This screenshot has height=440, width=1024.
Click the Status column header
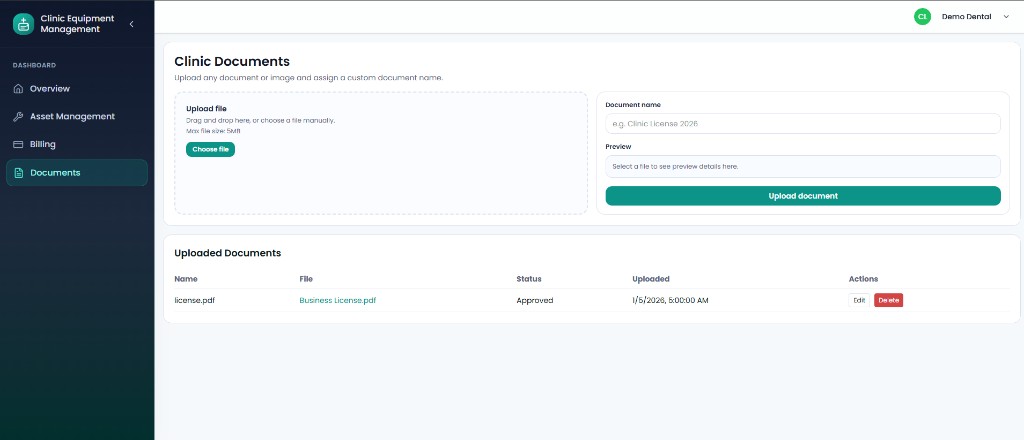[529, 279]
